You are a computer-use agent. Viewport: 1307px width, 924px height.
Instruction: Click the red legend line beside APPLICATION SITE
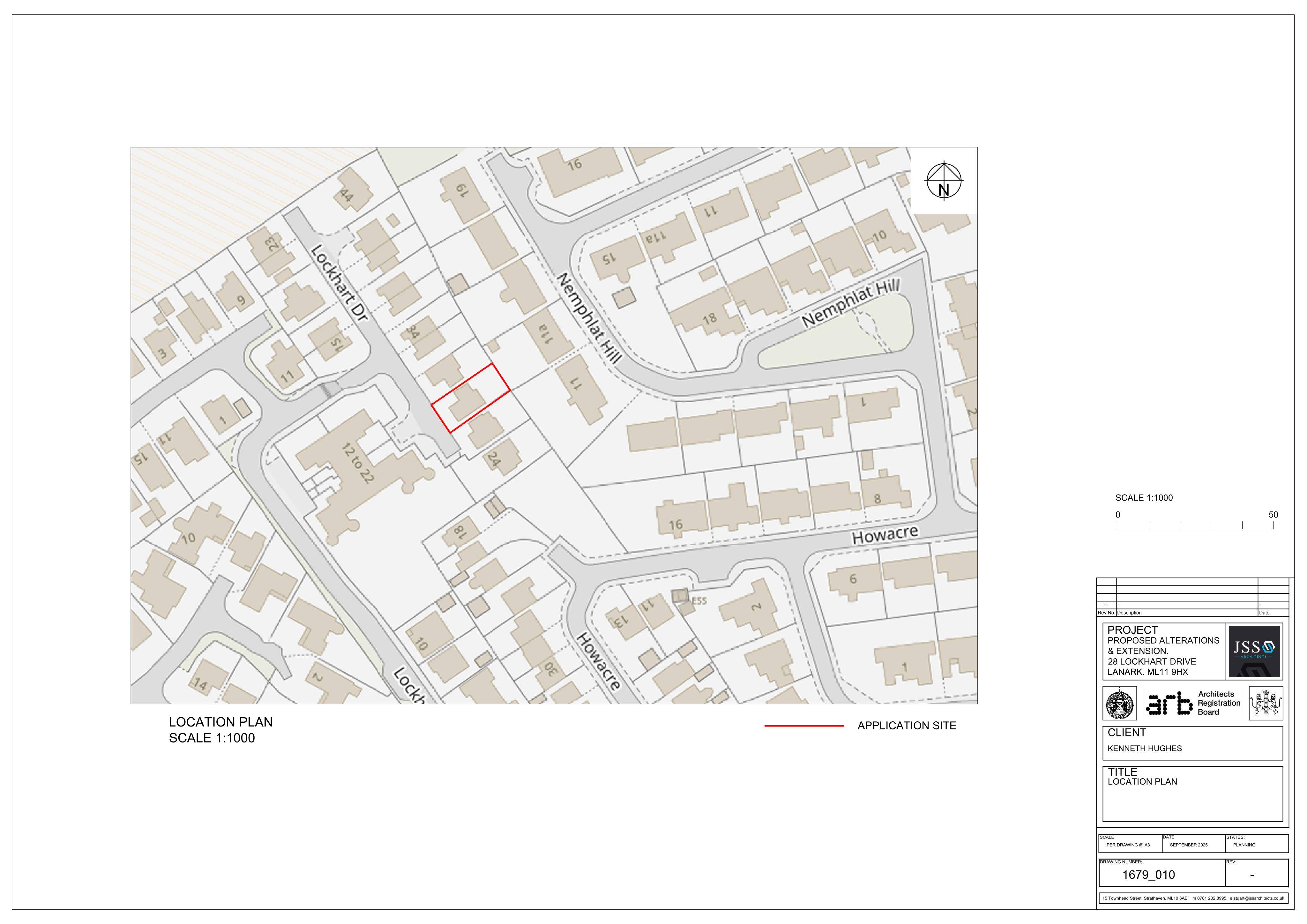(x=803, y=726)
